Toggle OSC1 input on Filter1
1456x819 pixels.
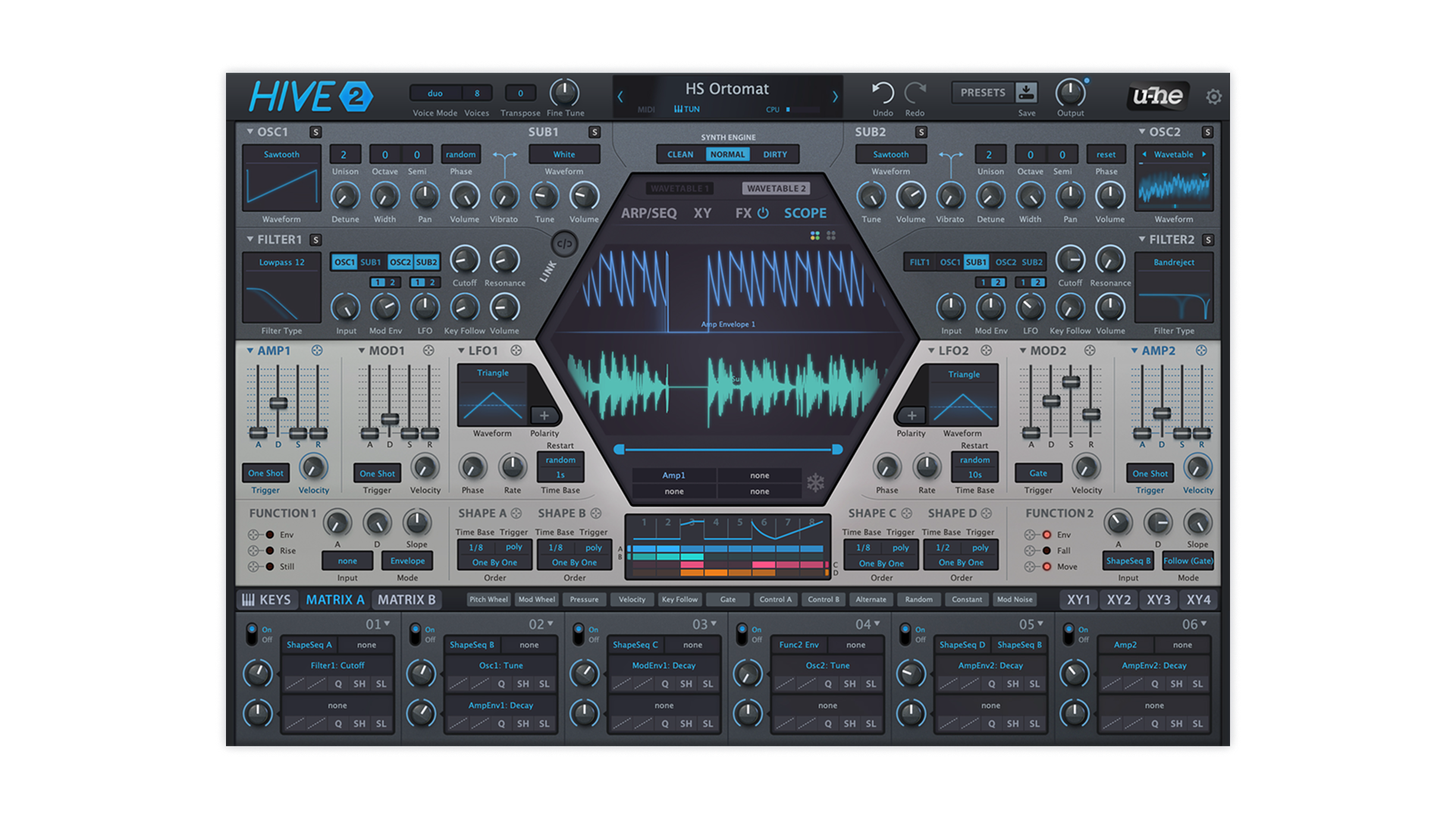(x=344, y=262)
